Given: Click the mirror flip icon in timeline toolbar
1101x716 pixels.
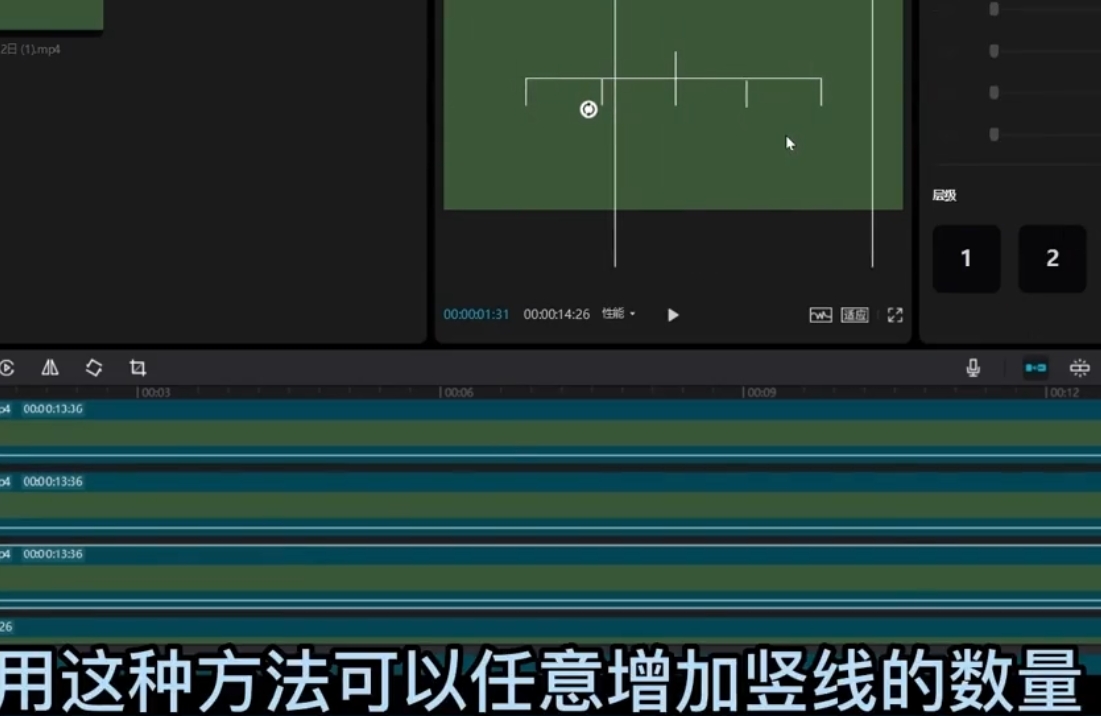Looking at the screenshot, I should click(x=50, y=368).
